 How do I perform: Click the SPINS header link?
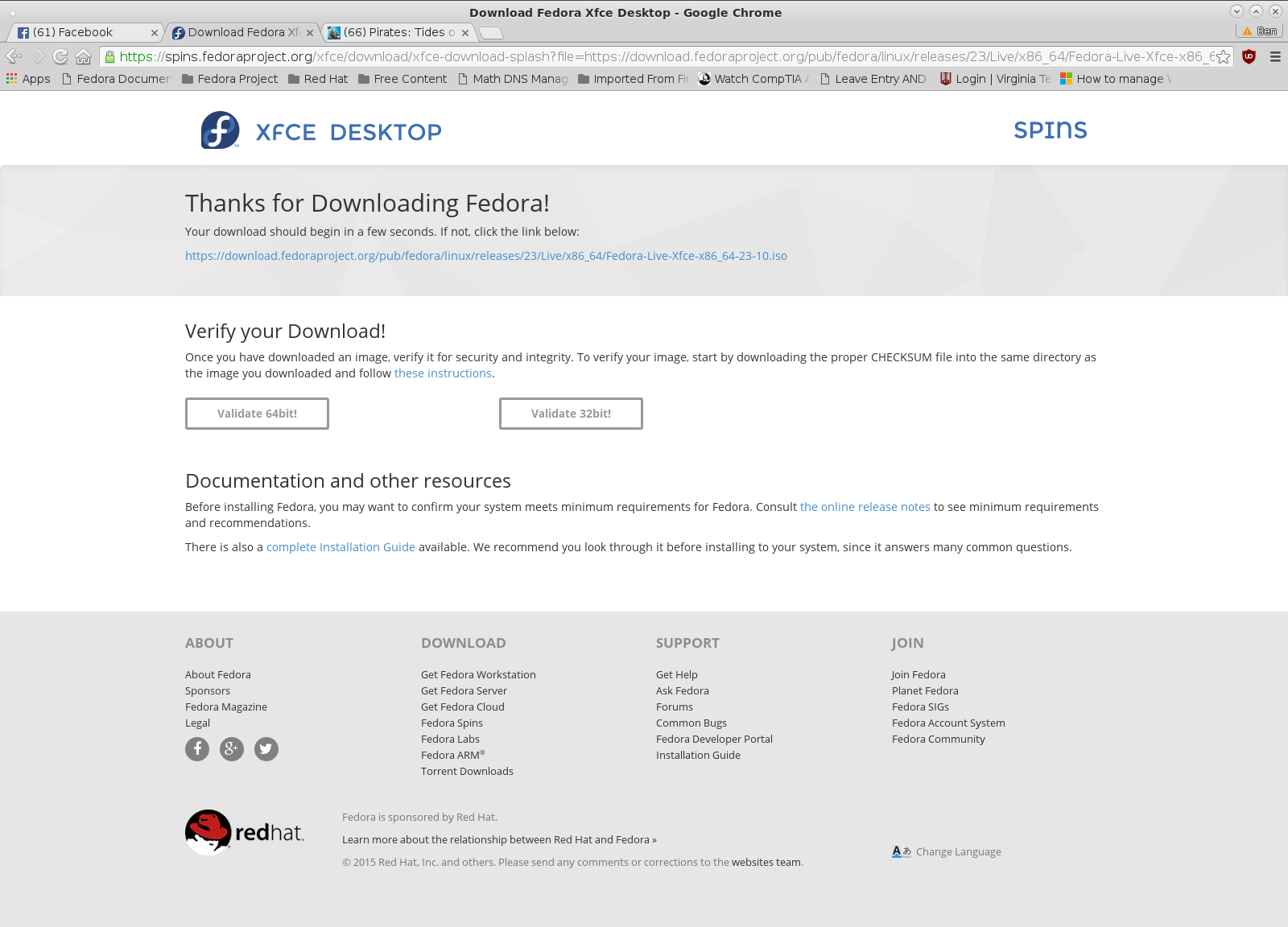pos(1051,130)
